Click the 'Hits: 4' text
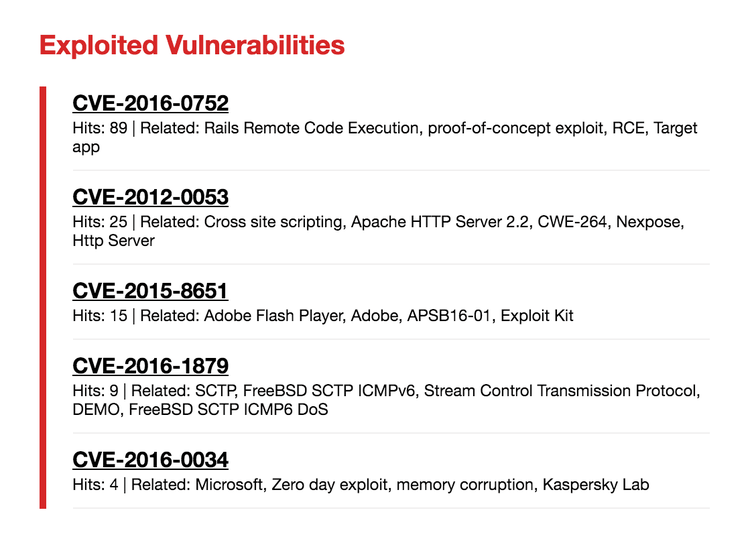Viewport: 750px width, 547px height. coord(97,485)
